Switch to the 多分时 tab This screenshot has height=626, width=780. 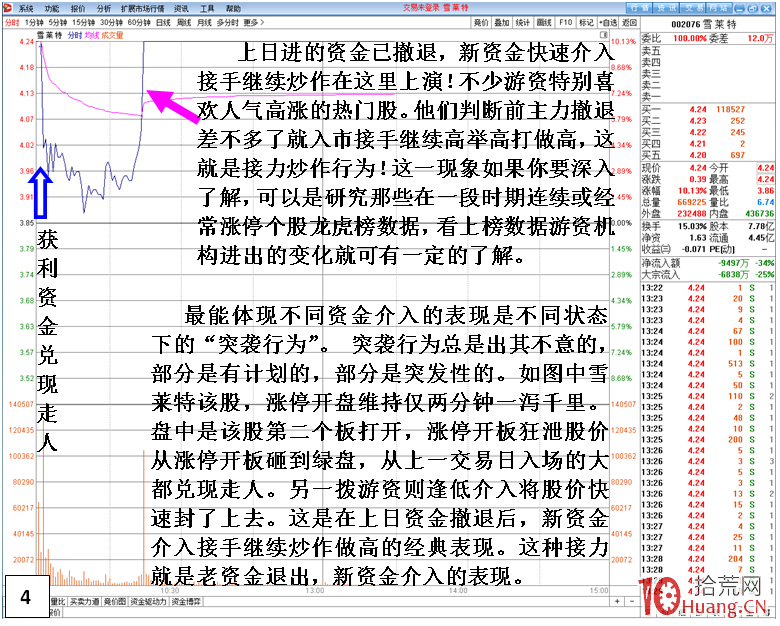click(228, 22)
